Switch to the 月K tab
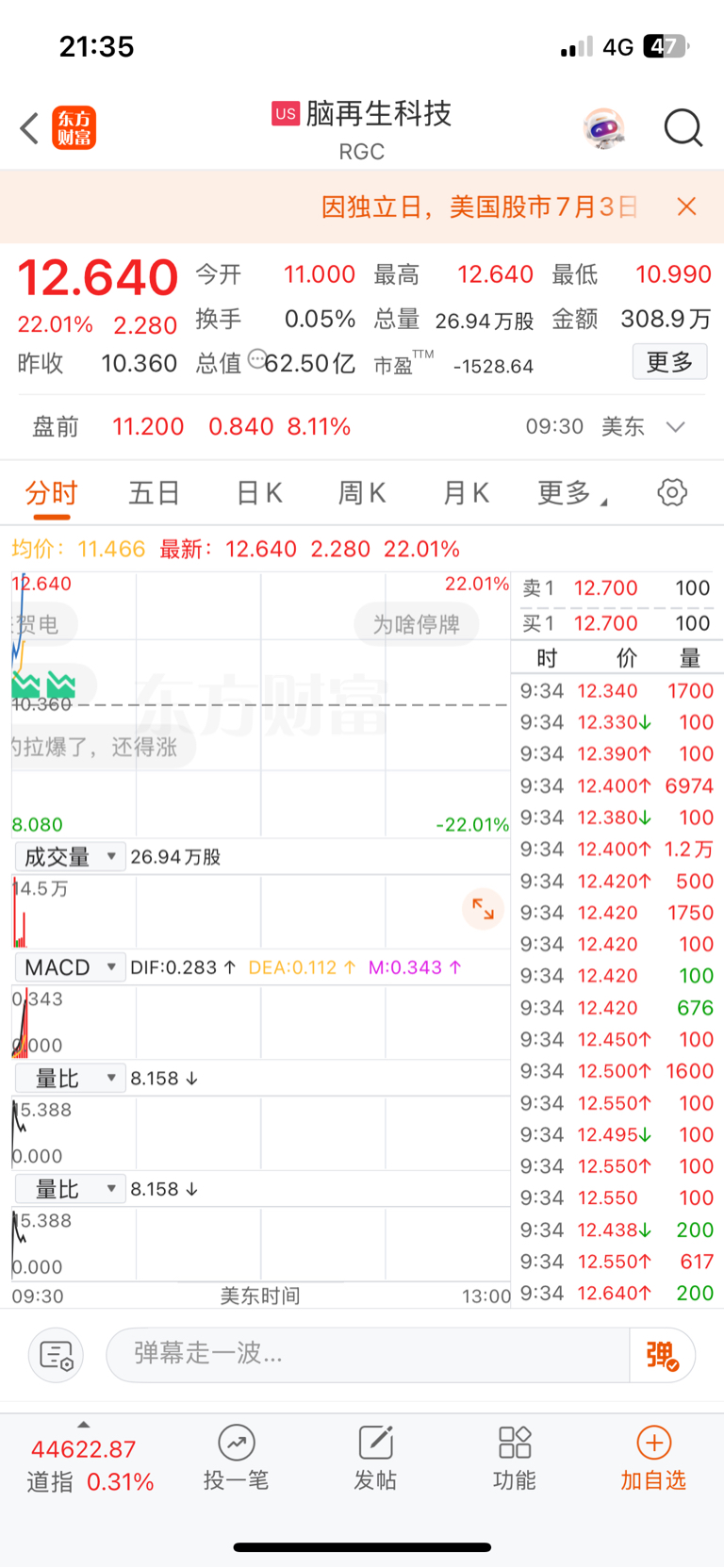 tap(466, 493)
